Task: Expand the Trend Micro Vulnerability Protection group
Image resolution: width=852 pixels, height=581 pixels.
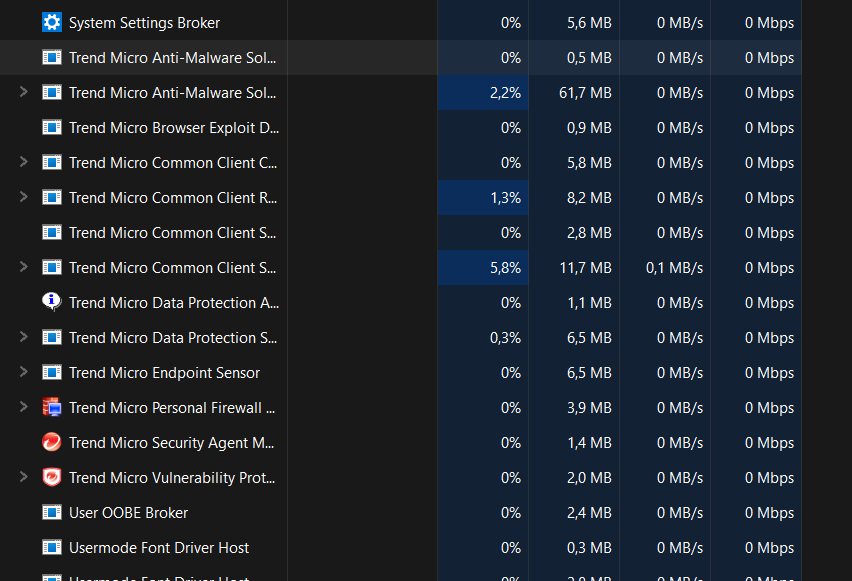Action: (x=24, y=477)
